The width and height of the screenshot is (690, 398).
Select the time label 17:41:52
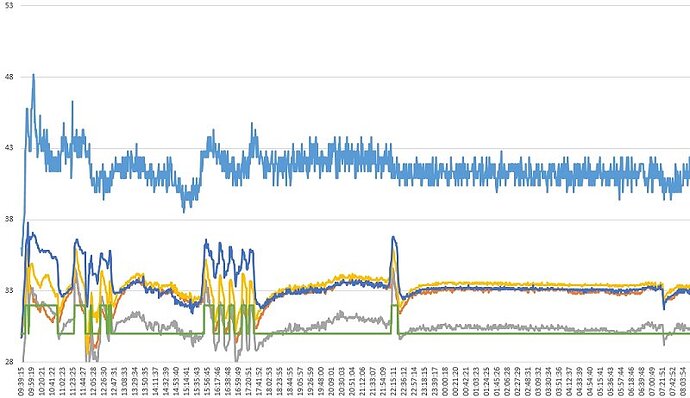coord(259,382)
